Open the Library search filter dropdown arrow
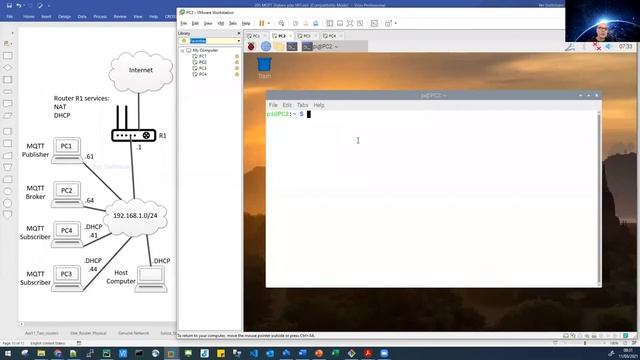640x360 pixels. tap(239, 41)
